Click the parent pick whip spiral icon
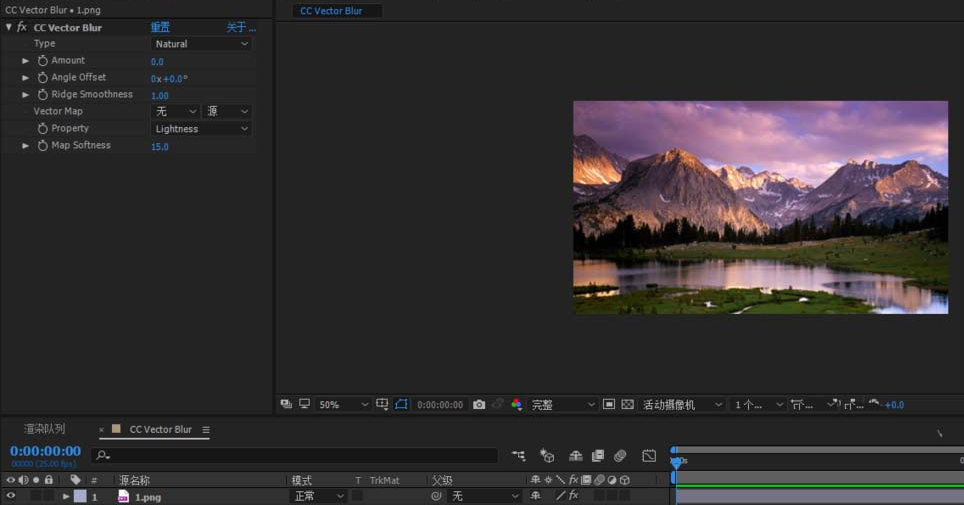 [x=436, y=496]
